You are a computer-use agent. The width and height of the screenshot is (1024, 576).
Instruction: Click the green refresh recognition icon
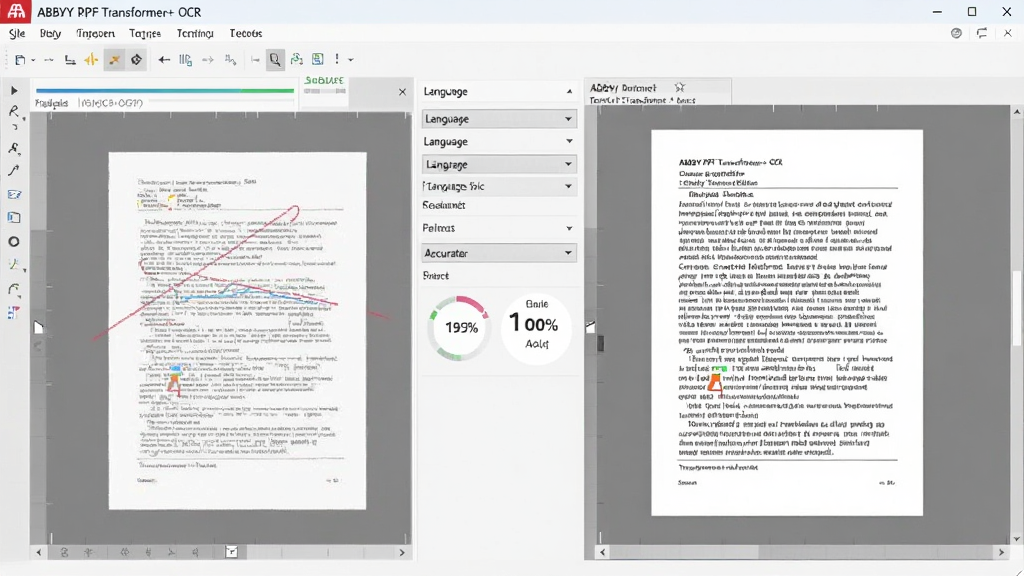tap(296, 59)
